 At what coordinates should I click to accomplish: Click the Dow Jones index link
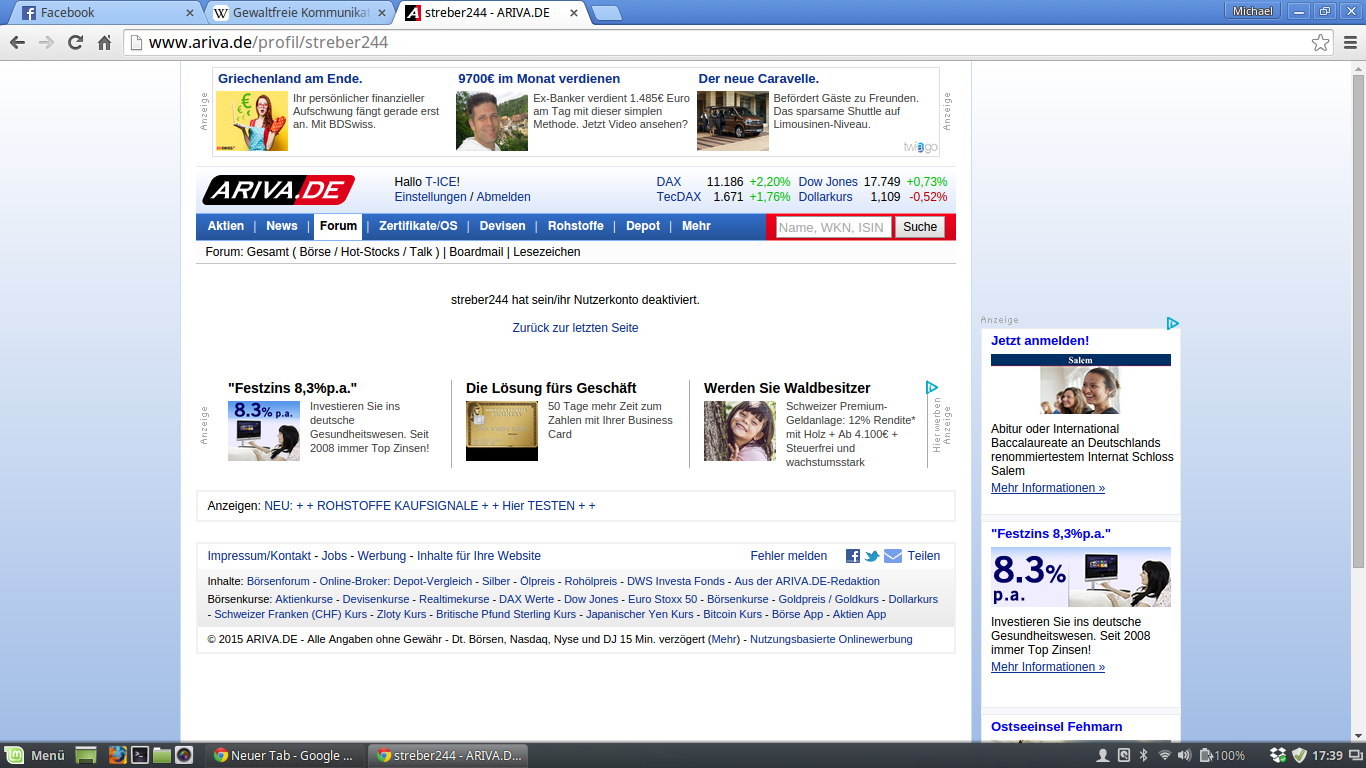(x=828, y=182)
